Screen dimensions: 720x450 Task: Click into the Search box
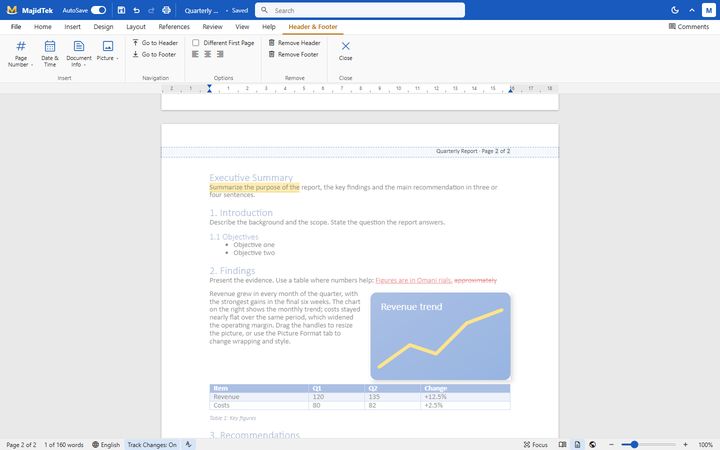click(360, 10)
